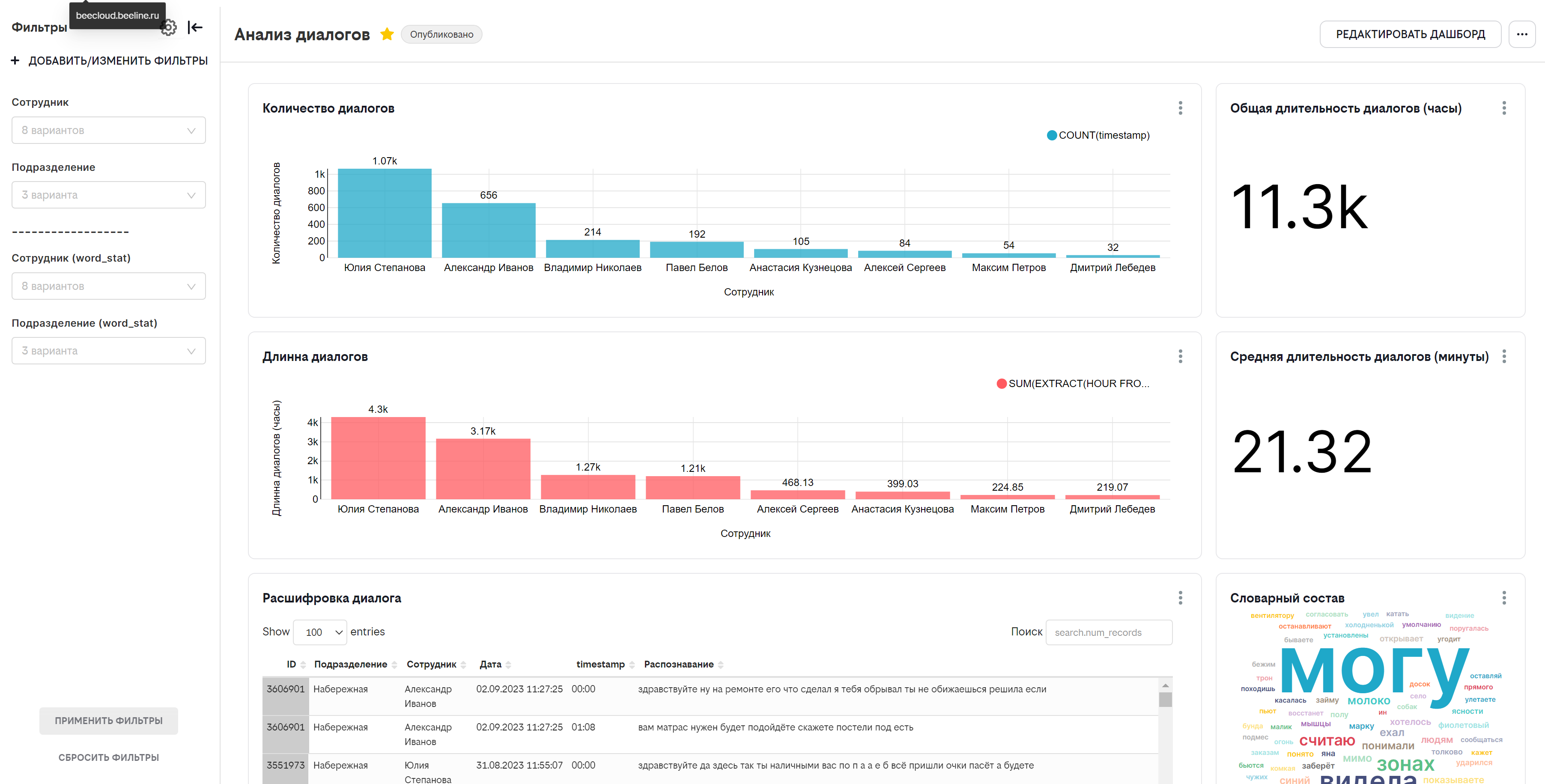Collapse the filters sidebar panel
The width and height of the screenshot is (1545, 784).
point(195,27)
